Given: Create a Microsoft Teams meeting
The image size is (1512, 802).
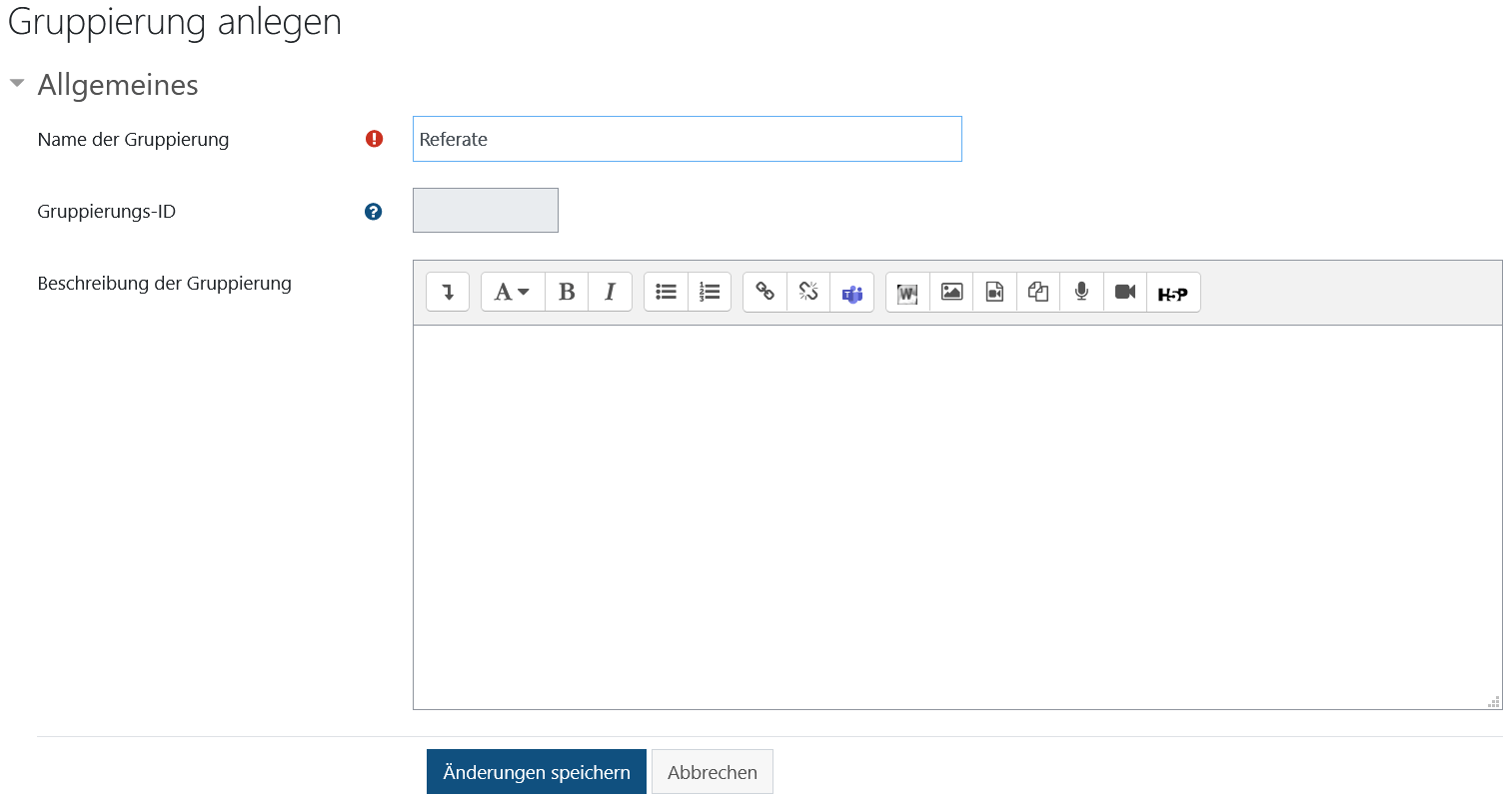Looking at the screenshot, I should coord(851,292).
